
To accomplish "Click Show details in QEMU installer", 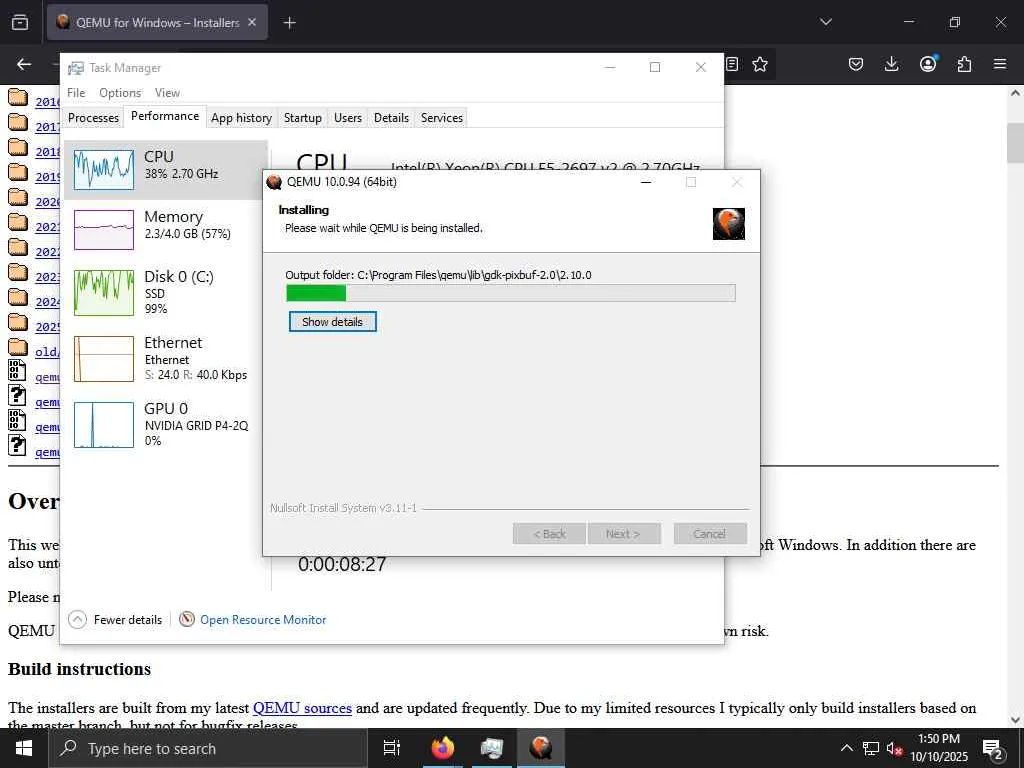I will [x=332, y=321].
